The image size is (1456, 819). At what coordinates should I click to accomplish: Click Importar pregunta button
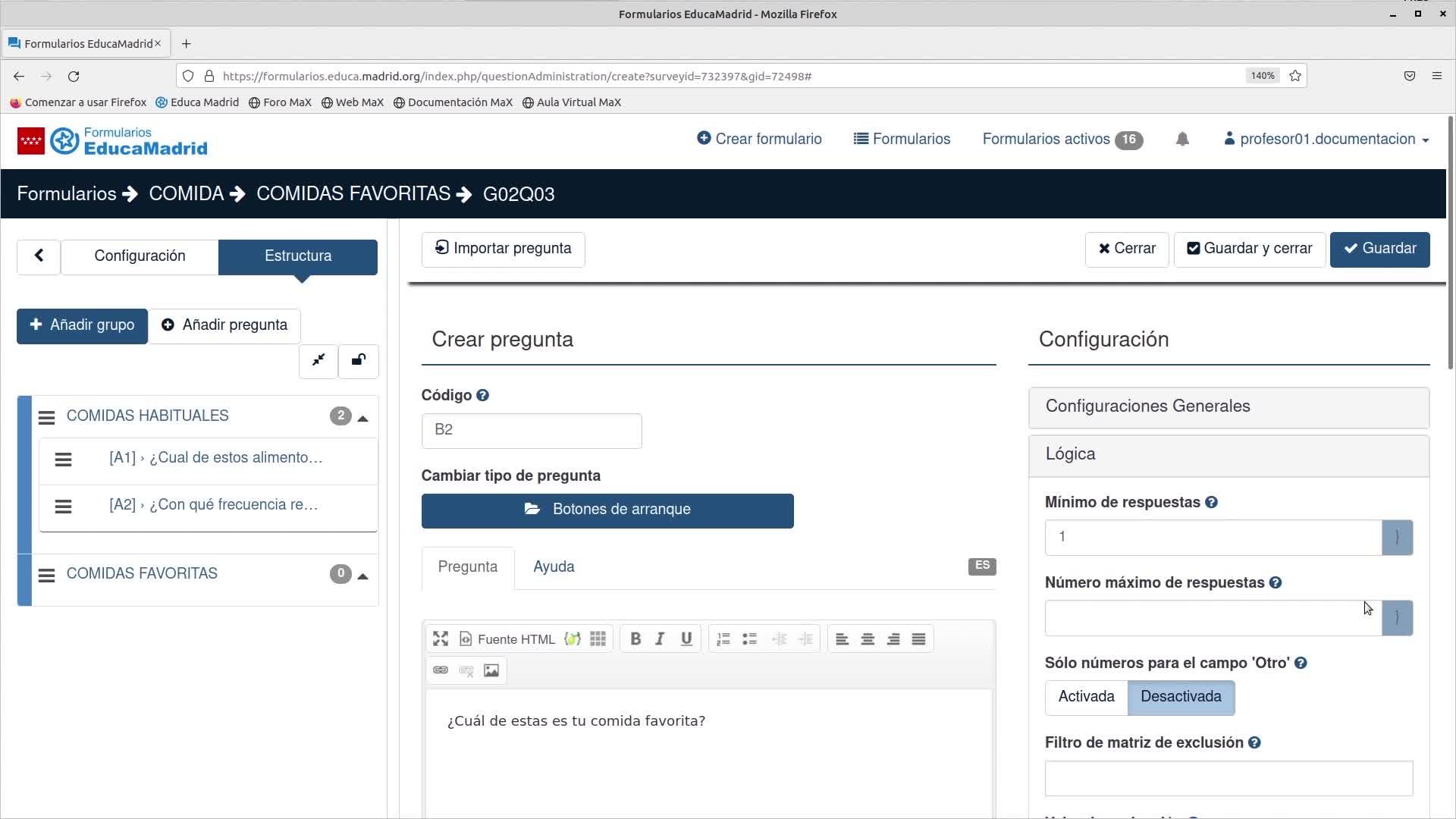click(503, 249)
